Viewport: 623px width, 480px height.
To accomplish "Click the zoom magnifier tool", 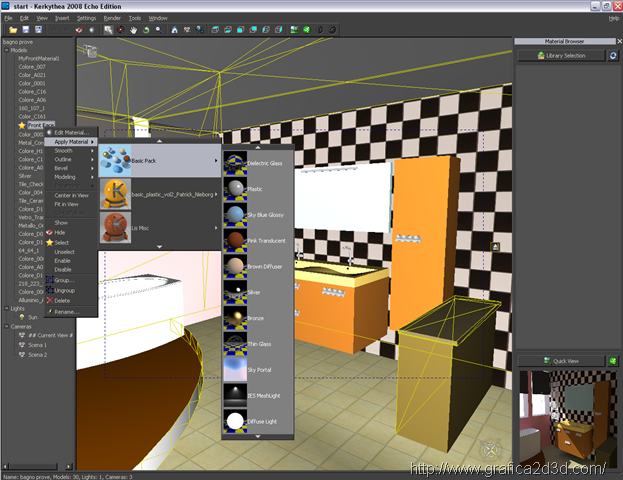I will tap(158, 30).
